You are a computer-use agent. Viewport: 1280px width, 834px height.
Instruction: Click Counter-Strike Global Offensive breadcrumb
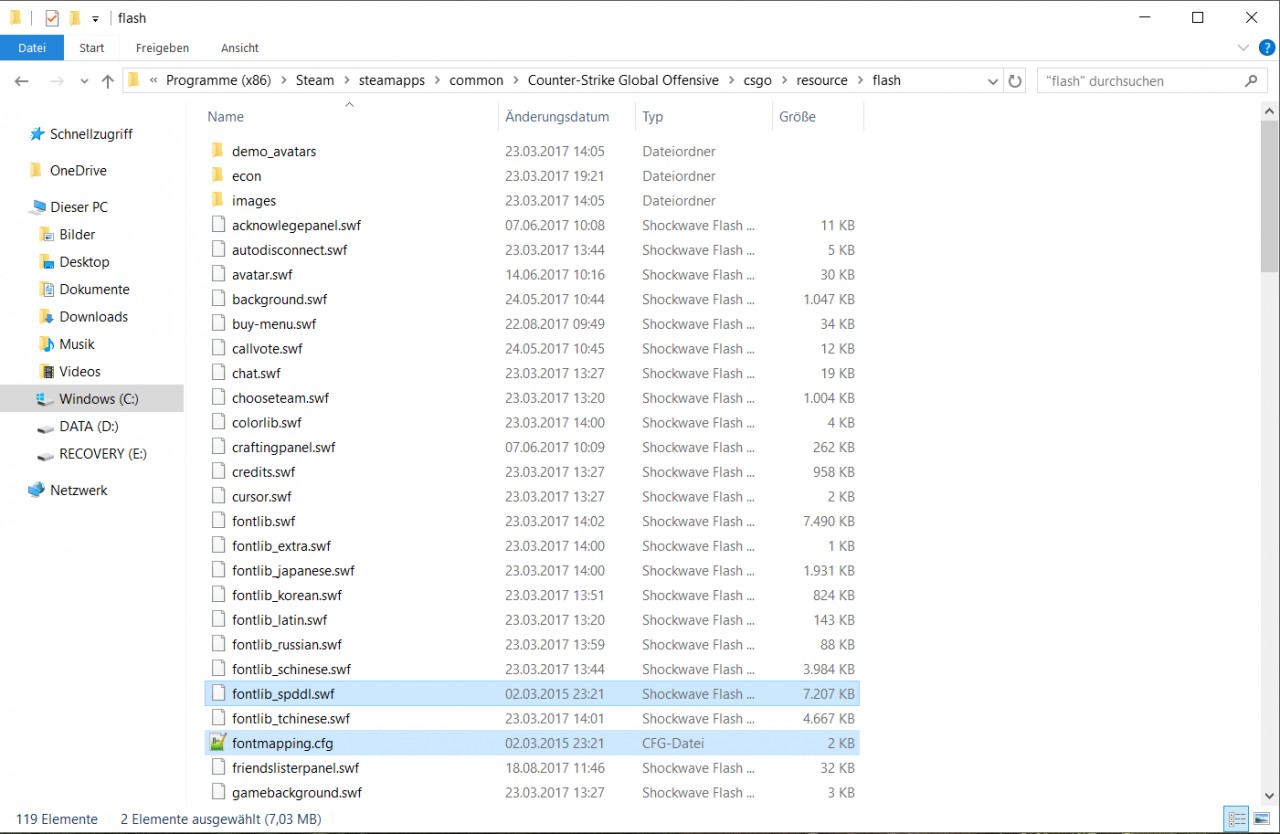(623, 80)
